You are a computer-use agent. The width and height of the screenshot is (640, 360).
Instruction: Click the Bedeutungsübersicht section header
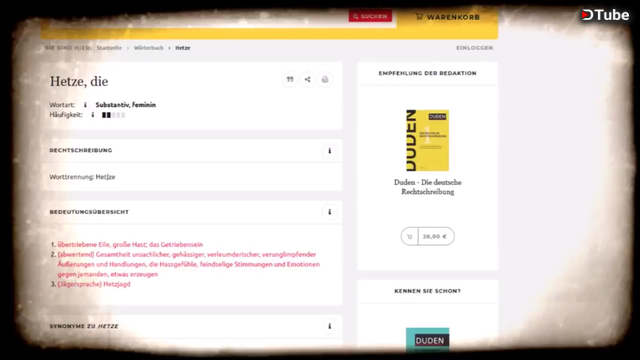(x=89, y=212)
